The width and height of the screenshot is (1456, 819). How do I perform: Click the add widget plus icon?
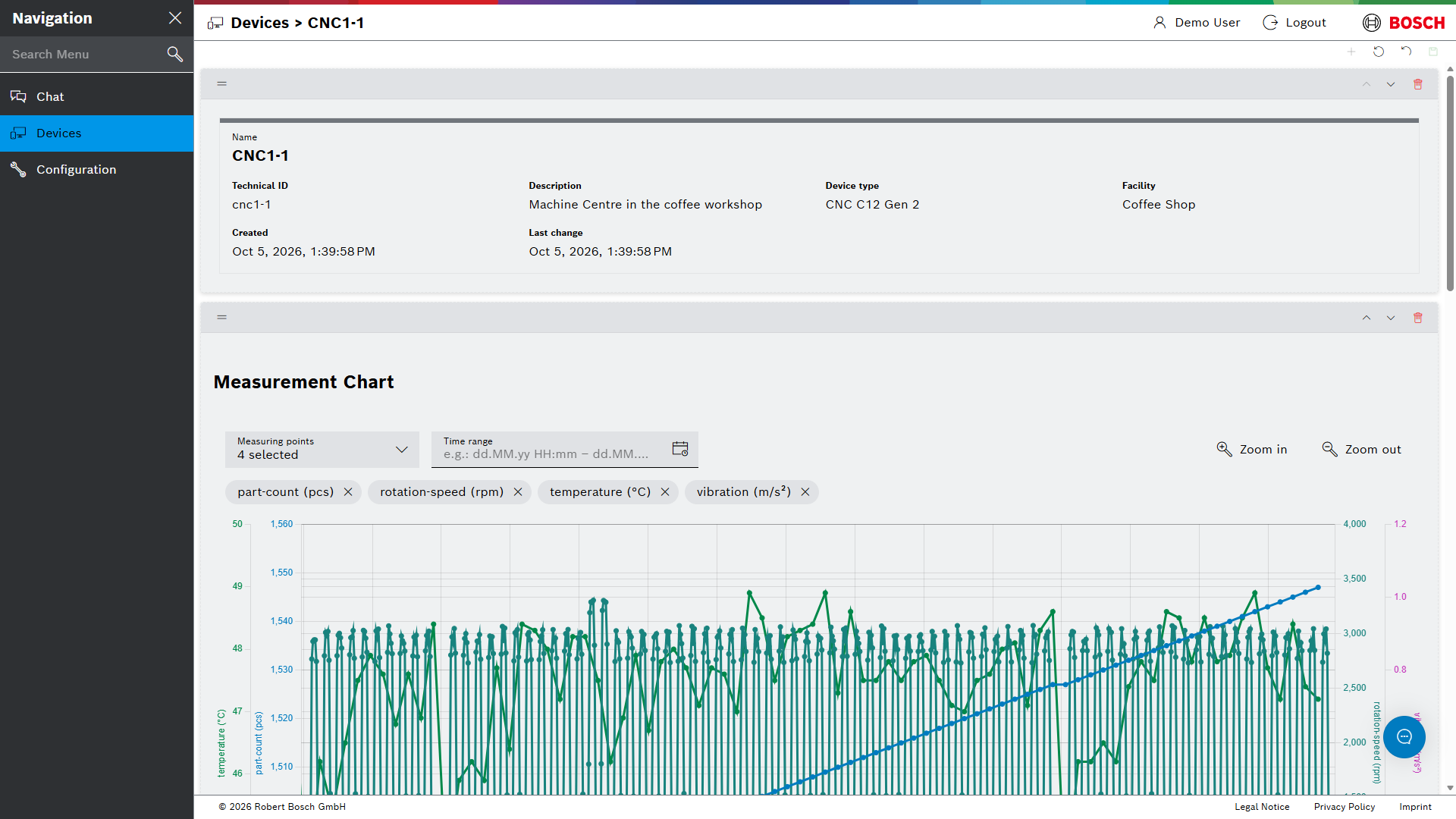coord(1351,52)
